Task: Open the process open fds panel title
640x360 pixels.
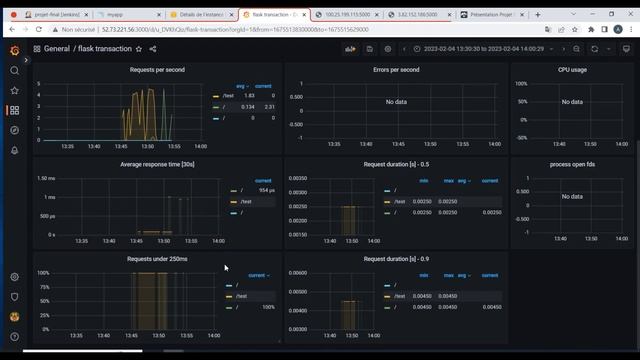Action: coord(572,164)
